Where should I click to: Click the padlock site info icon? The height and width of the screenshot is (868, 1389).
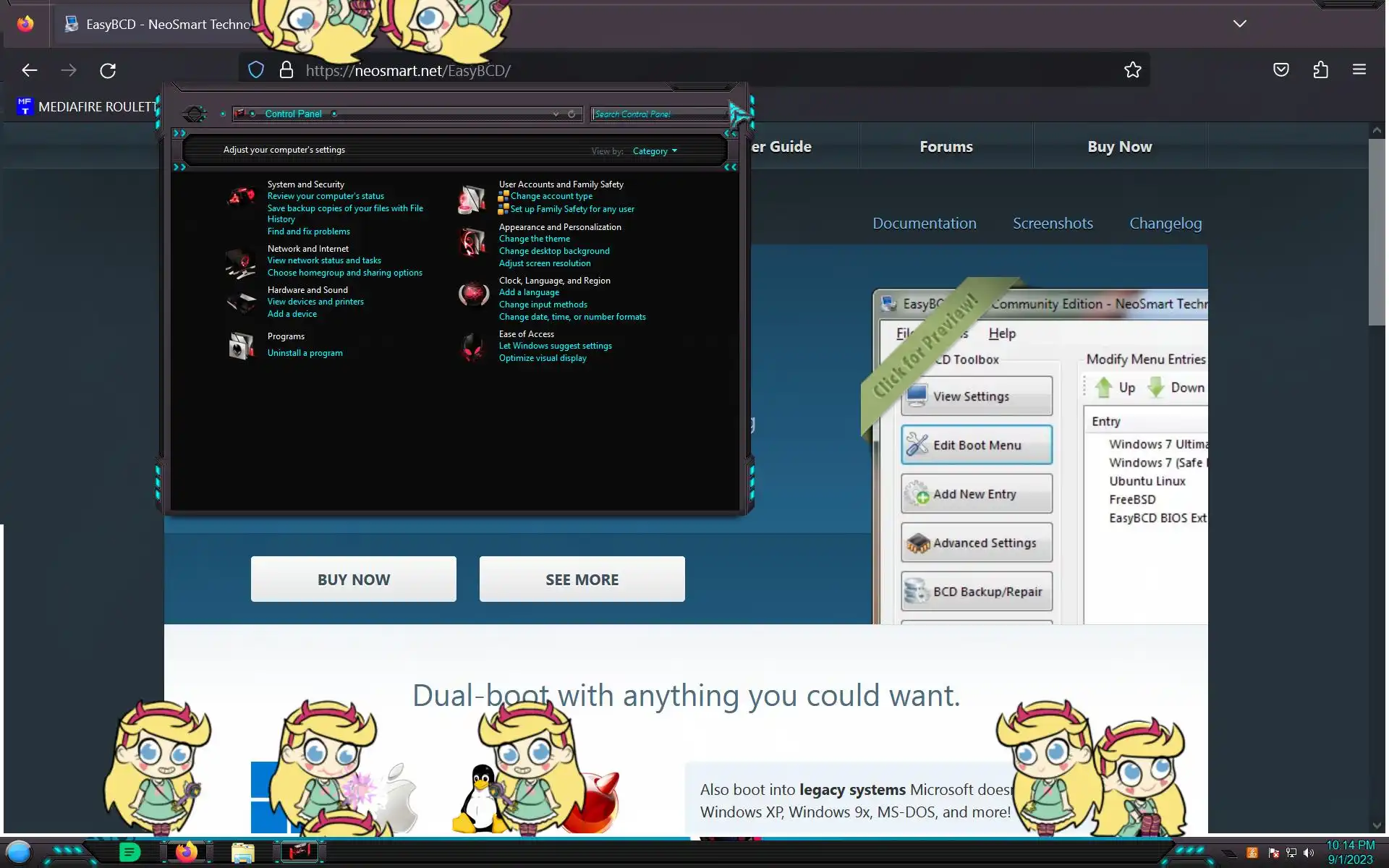point(286,70)
